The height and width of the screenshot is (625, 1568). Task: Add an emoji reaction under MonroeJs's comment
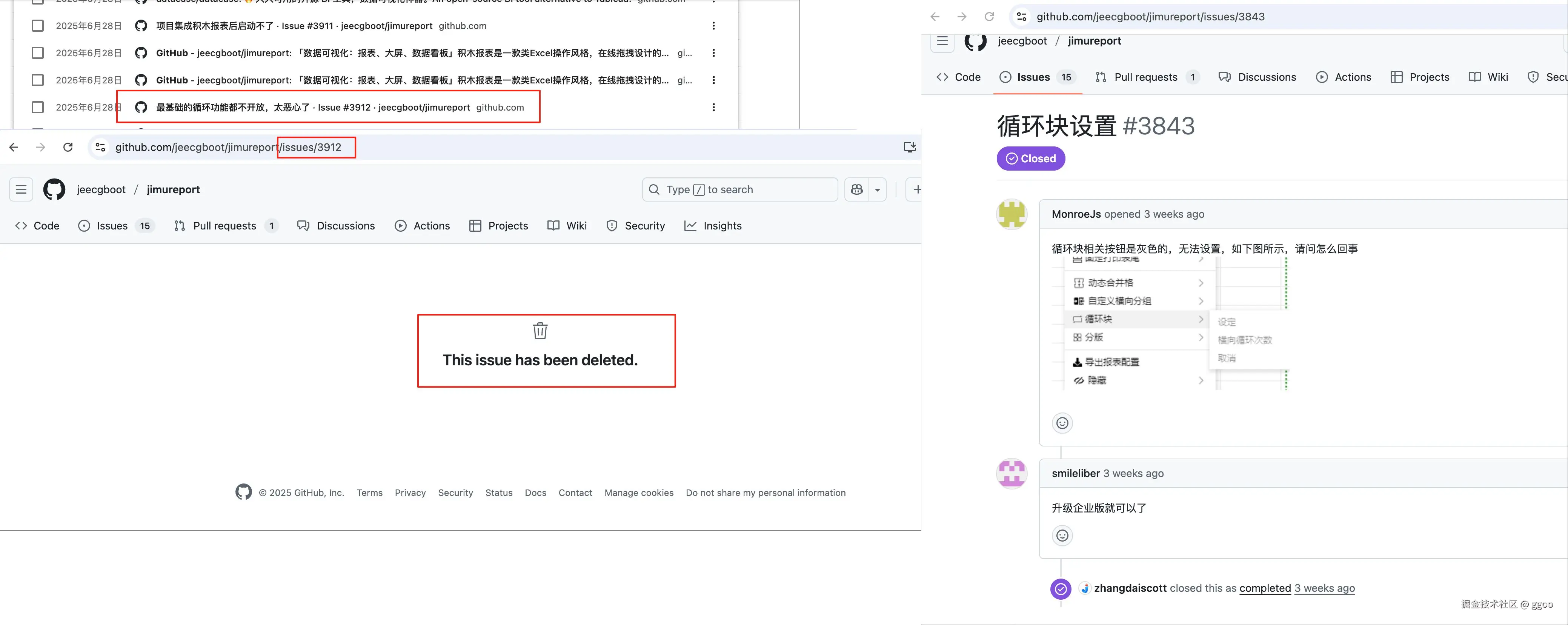1062,423
